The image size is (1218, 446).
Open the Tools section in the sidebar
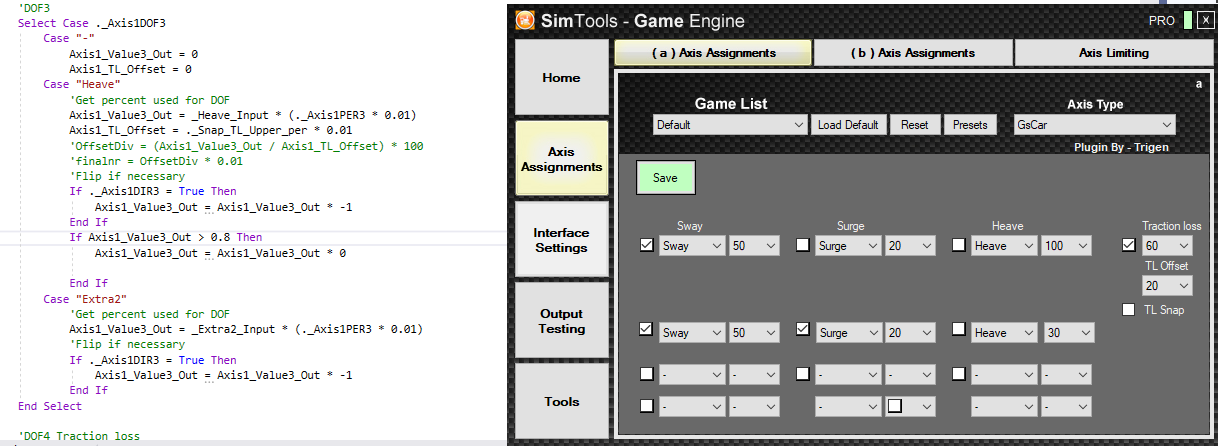[x=561, y=402]
